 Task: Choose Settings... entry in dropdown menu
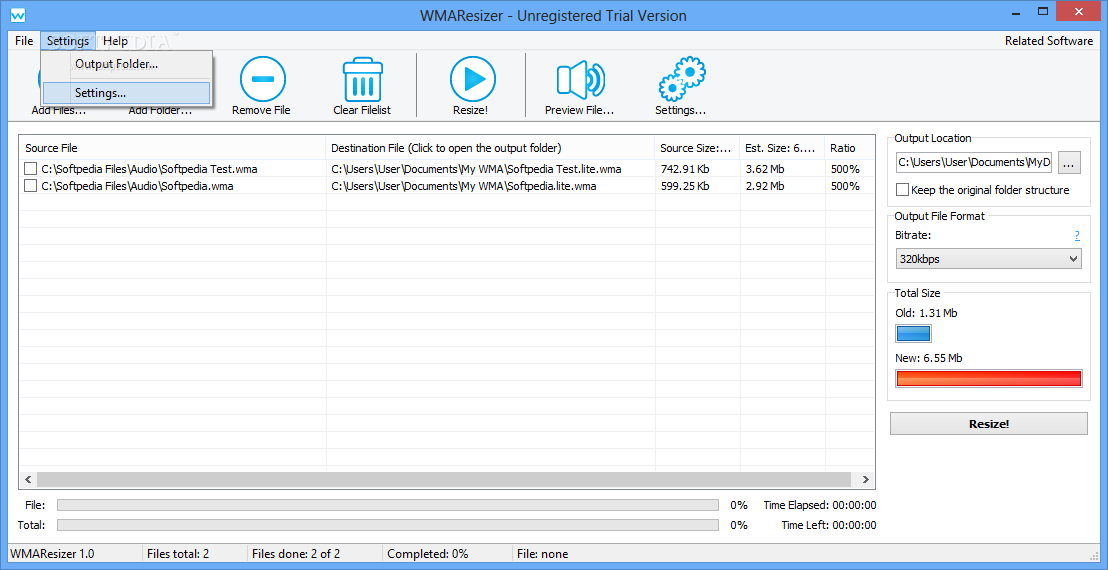(126, 93)
